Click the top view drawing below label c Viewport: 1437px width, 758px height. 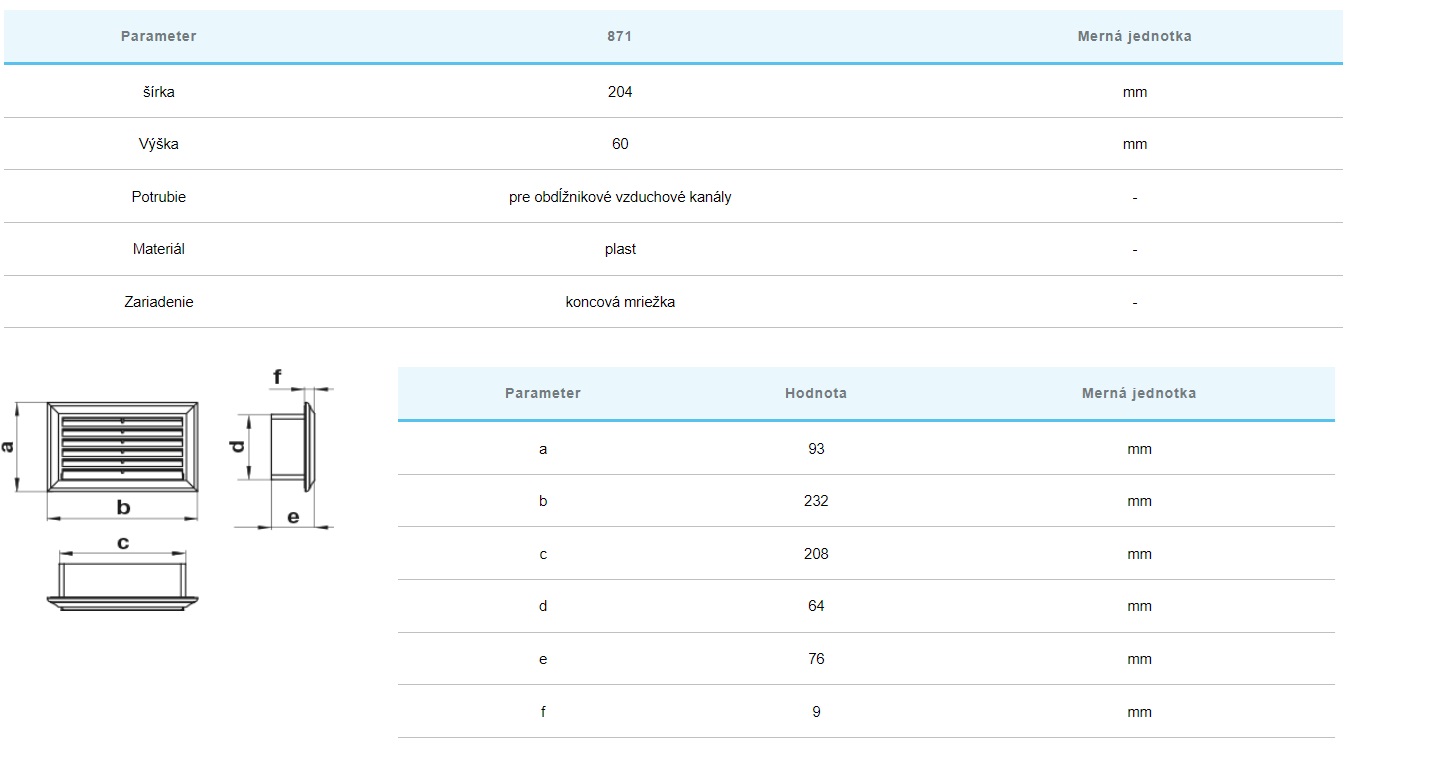[x=122, y=585]
